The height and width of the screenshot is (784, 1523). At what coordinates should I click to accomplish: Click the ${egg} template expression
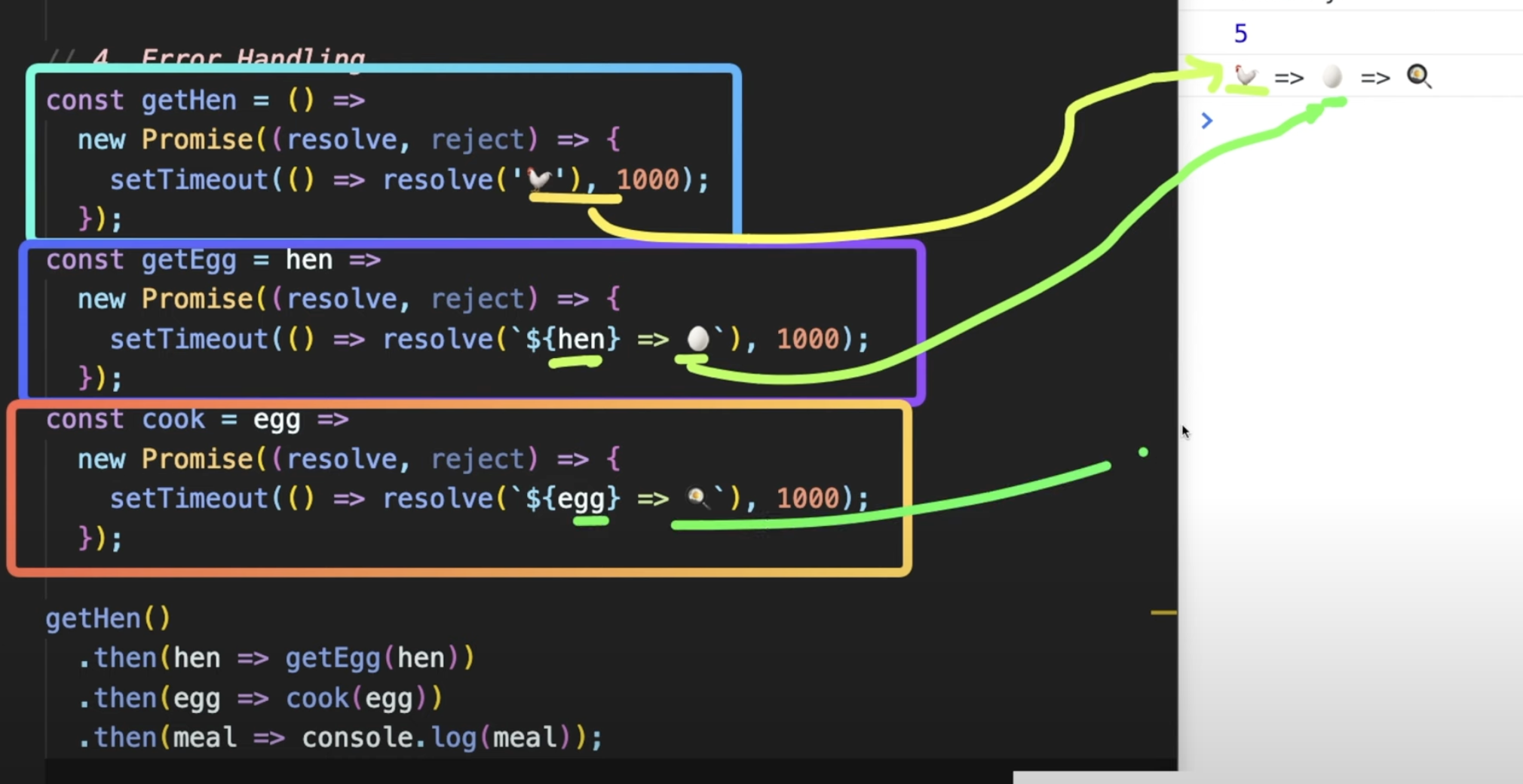[x=573, y=499]
